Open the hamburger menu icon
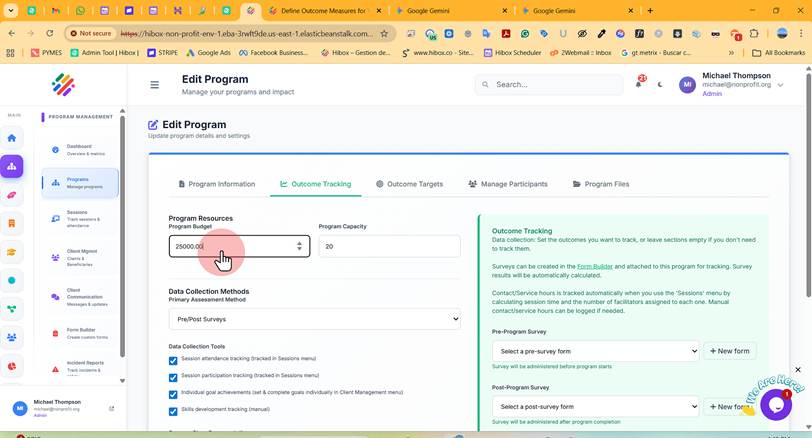This screenshot has height=438, width=812. coord(154,85)
